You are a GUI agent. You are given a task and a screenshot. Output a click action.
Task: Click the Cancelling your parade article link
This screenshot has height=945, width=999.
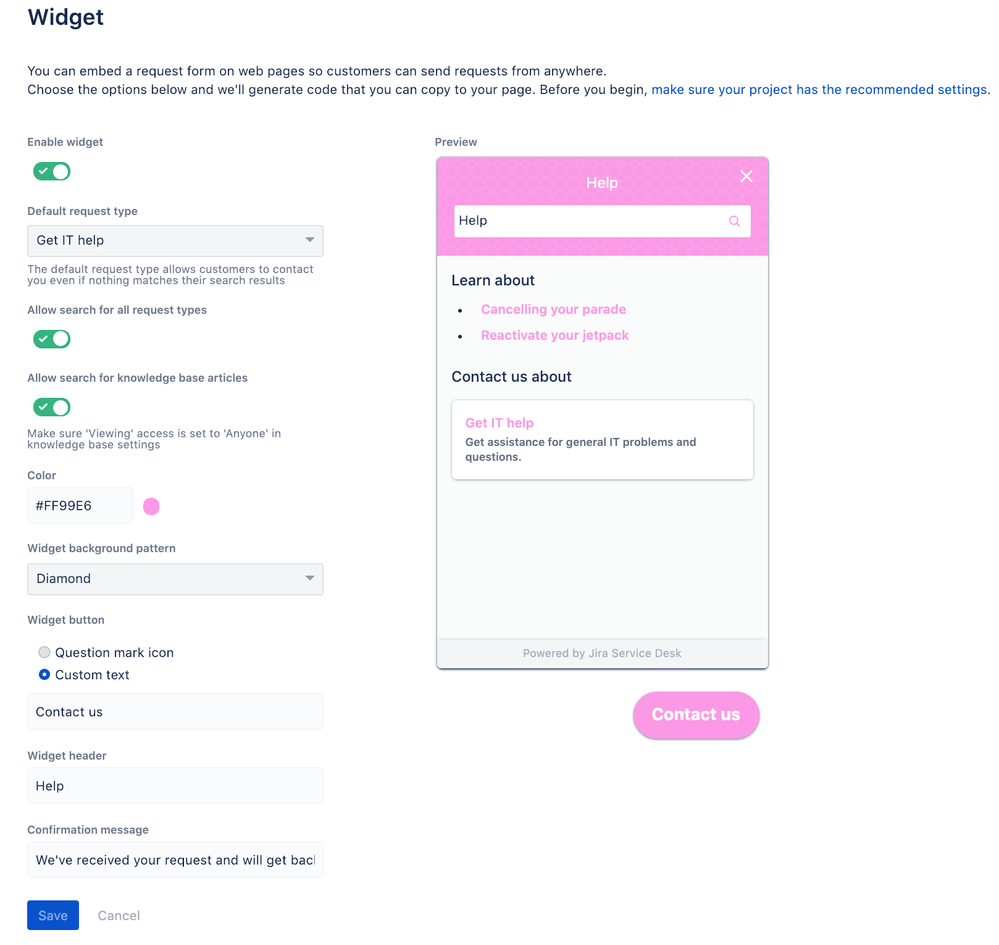553,309
